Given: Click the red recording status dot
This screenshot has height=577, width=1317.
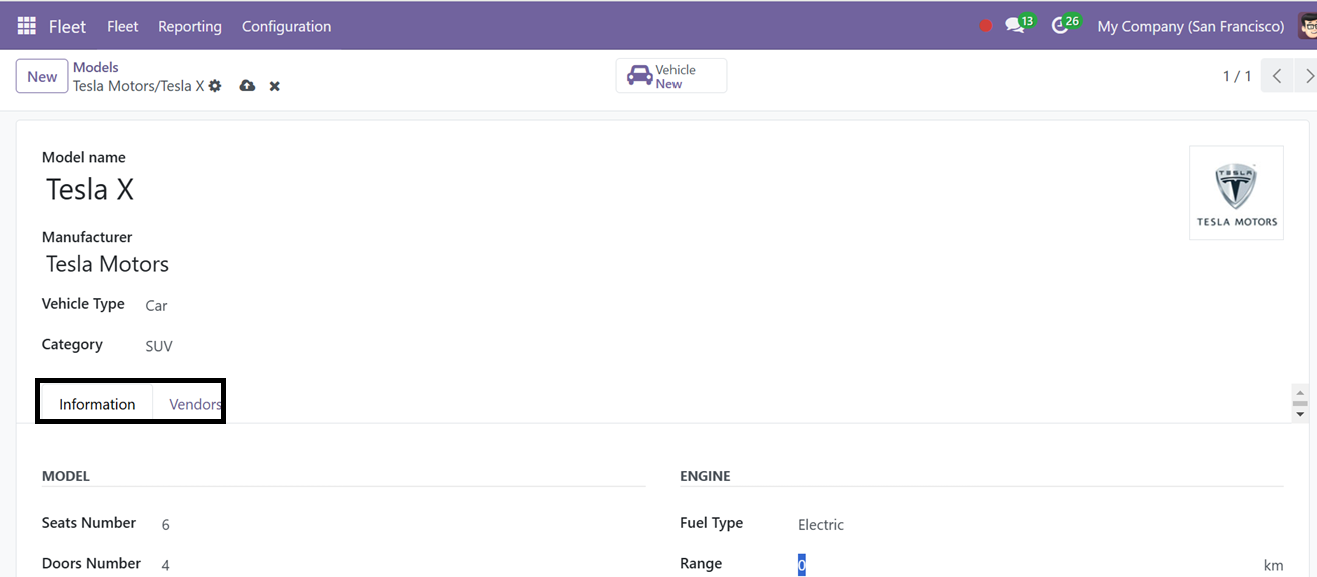Looking at the screenshot, I should point(986,26).
